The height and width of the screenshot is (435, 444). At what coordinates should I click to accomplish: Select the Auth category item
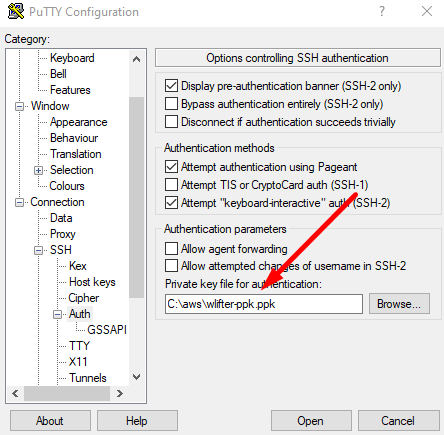pyautogui.click(x=80, y=314)
